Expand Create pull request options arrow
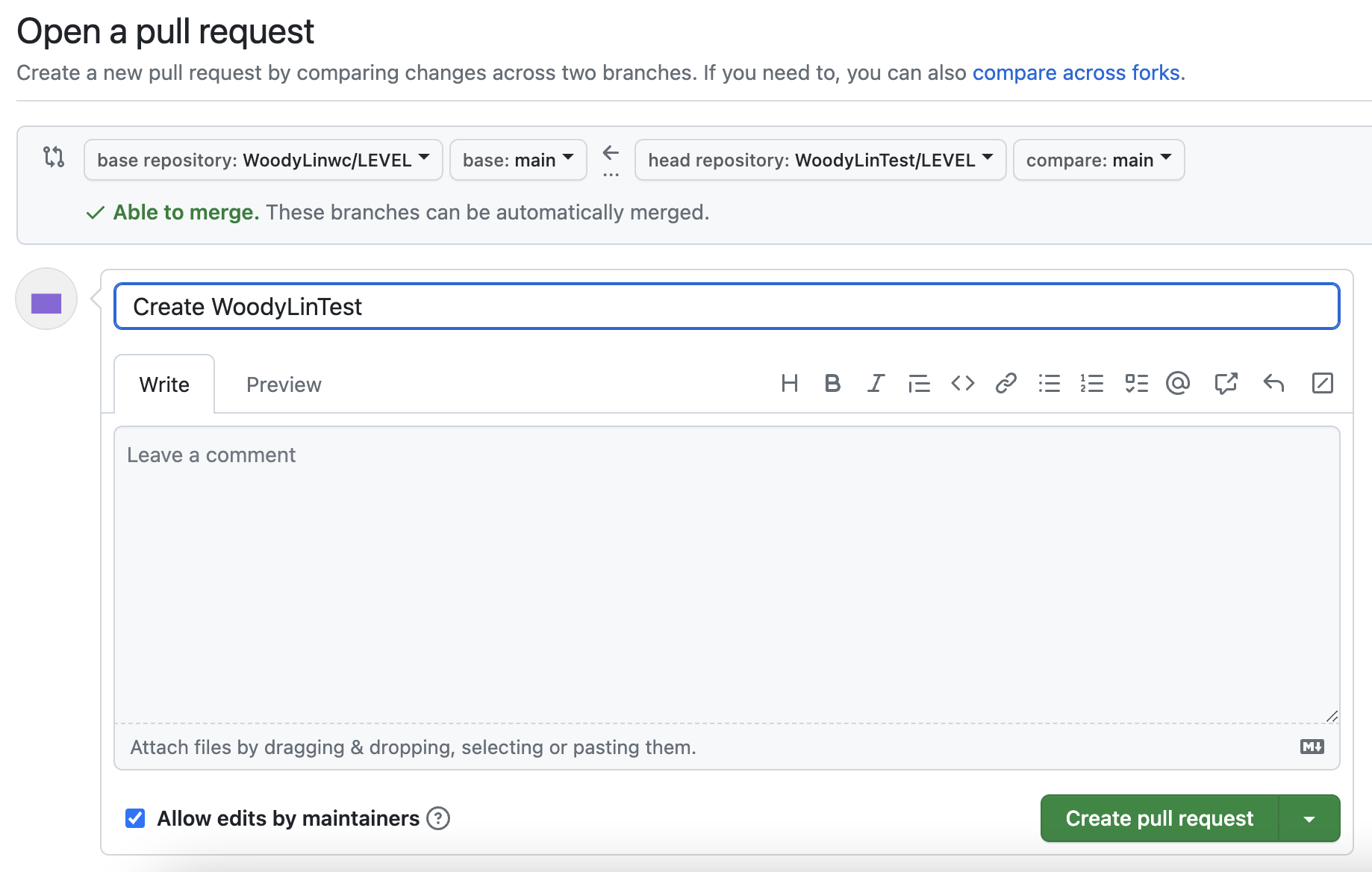1372x872 pixels. point(1309,819)
